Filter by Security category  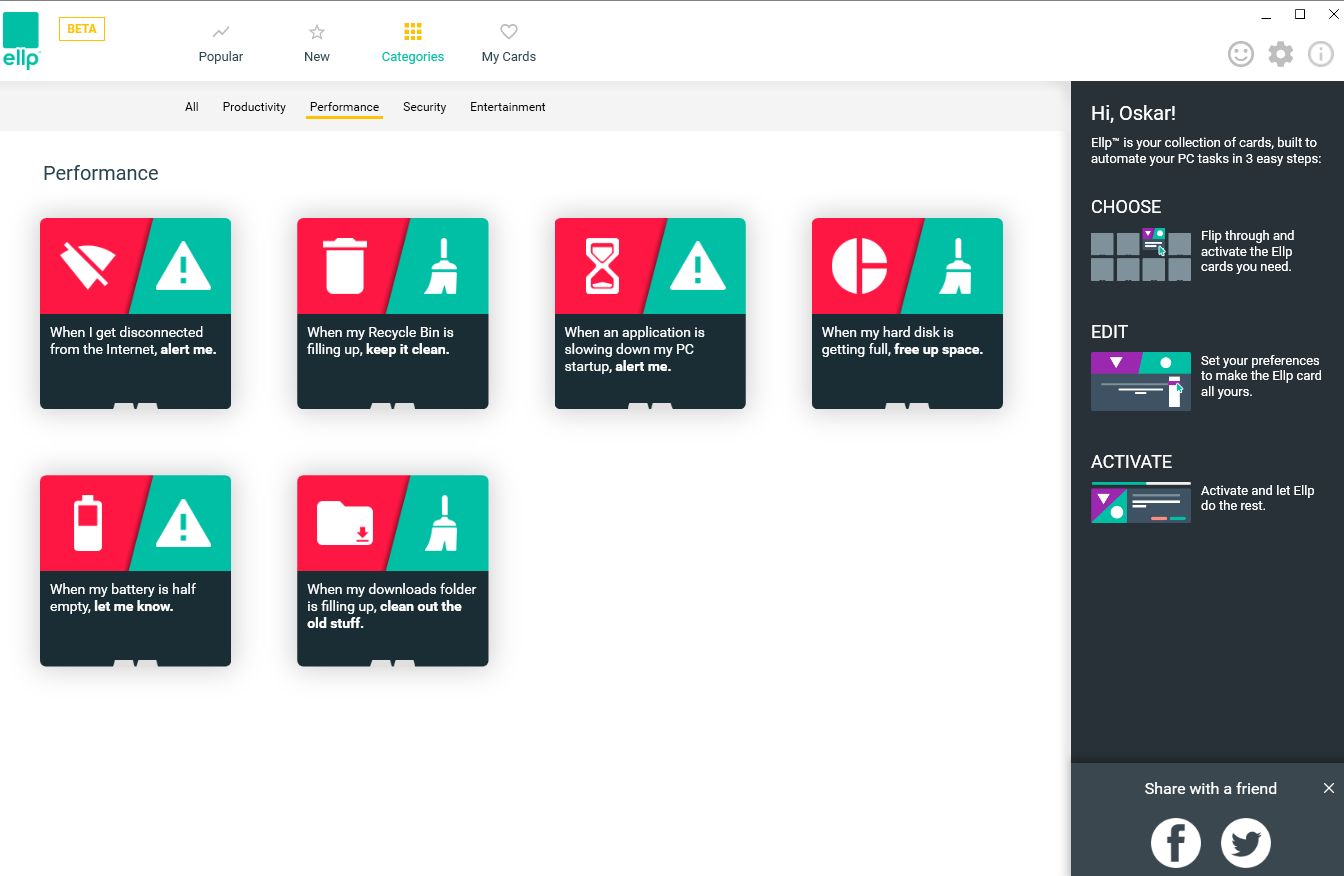(425, 107)
